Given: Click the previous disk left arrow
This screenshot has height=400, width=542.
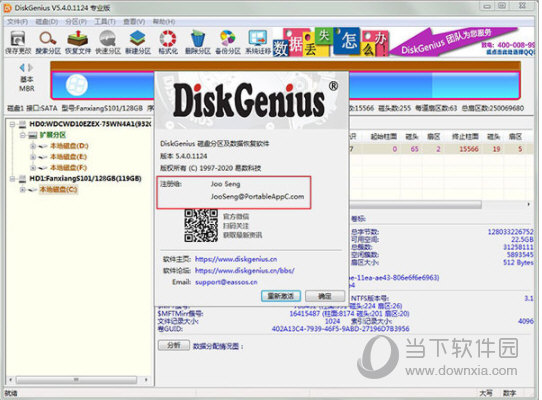Looking at the screenshot, I should [x=22, y=67].
